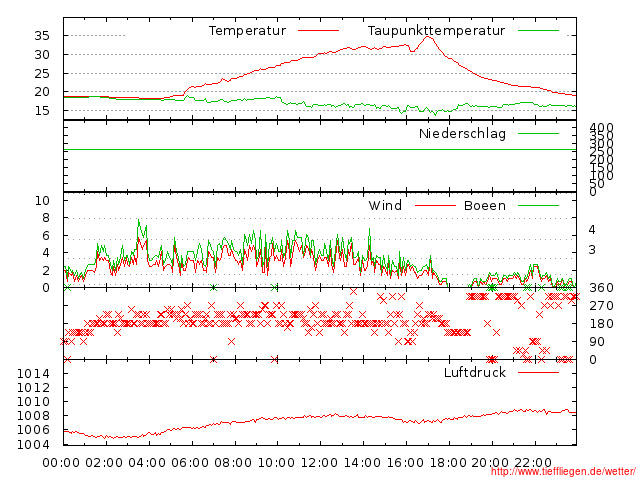The width and height of the screenshot is (640, 480).
Task: Click the 00:00 time axis label
Action: 61,463
